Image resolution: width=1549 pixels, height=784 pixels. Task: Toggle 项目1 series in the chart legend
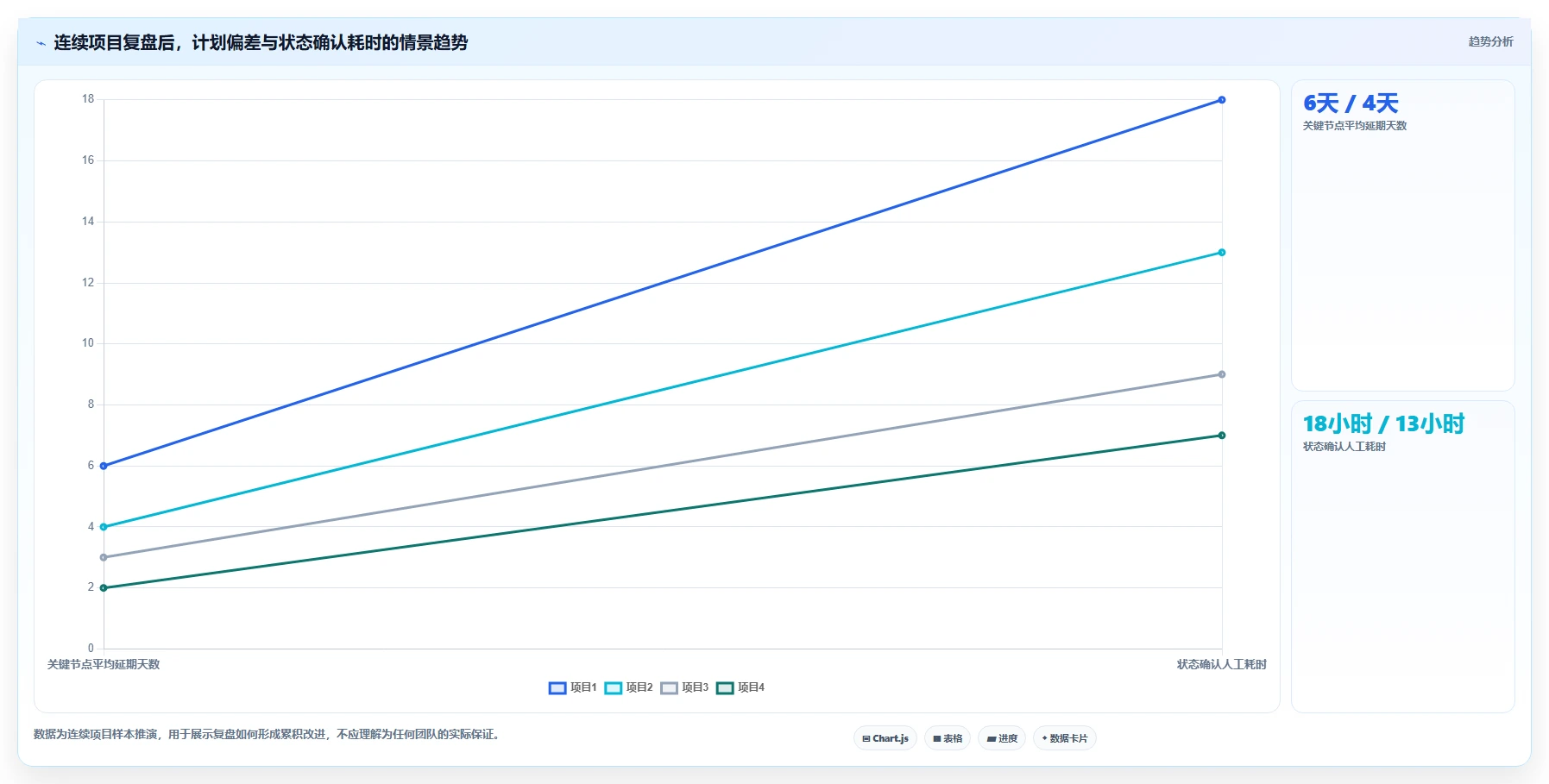(x=572, y=687)
